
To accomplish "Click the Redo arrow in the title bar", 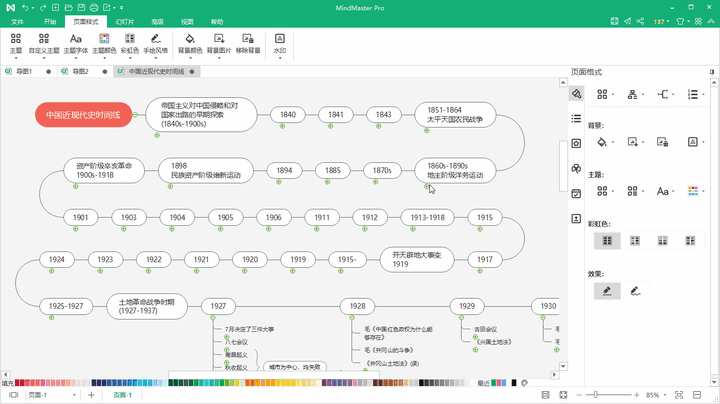I will point(43,8).
